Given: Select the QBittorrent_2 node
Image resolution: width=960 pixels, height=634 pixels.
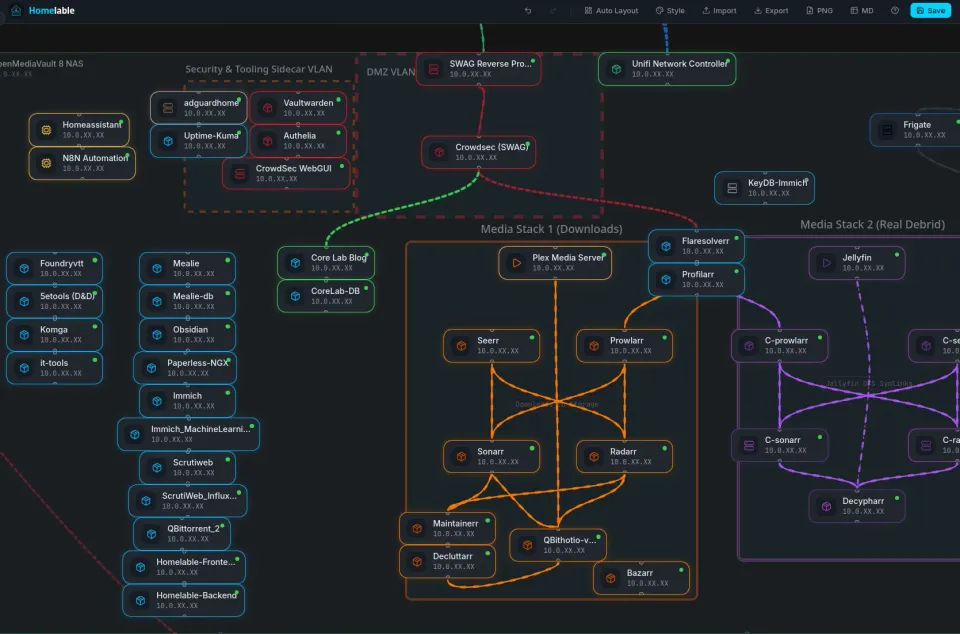Looking at the screenshot, I should point(182,534).
